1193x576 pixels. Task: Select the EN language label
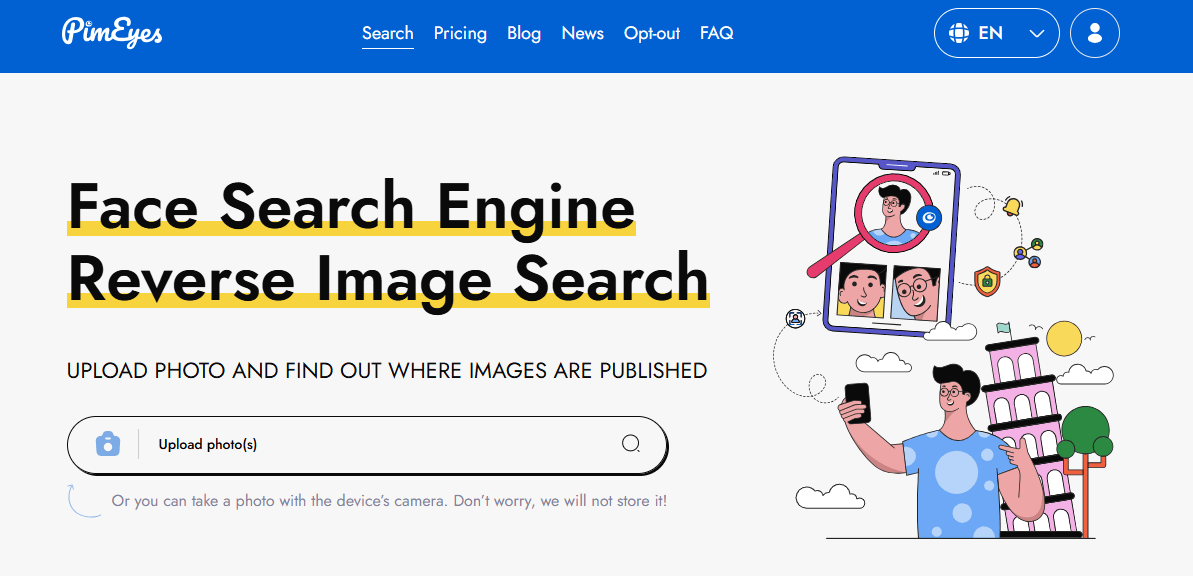coord(990,34)
